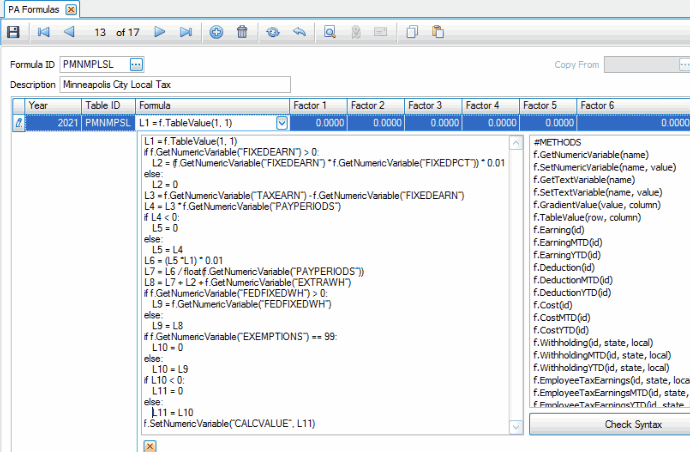
Task: Add a new formula record
Action: tap(217, 32)
